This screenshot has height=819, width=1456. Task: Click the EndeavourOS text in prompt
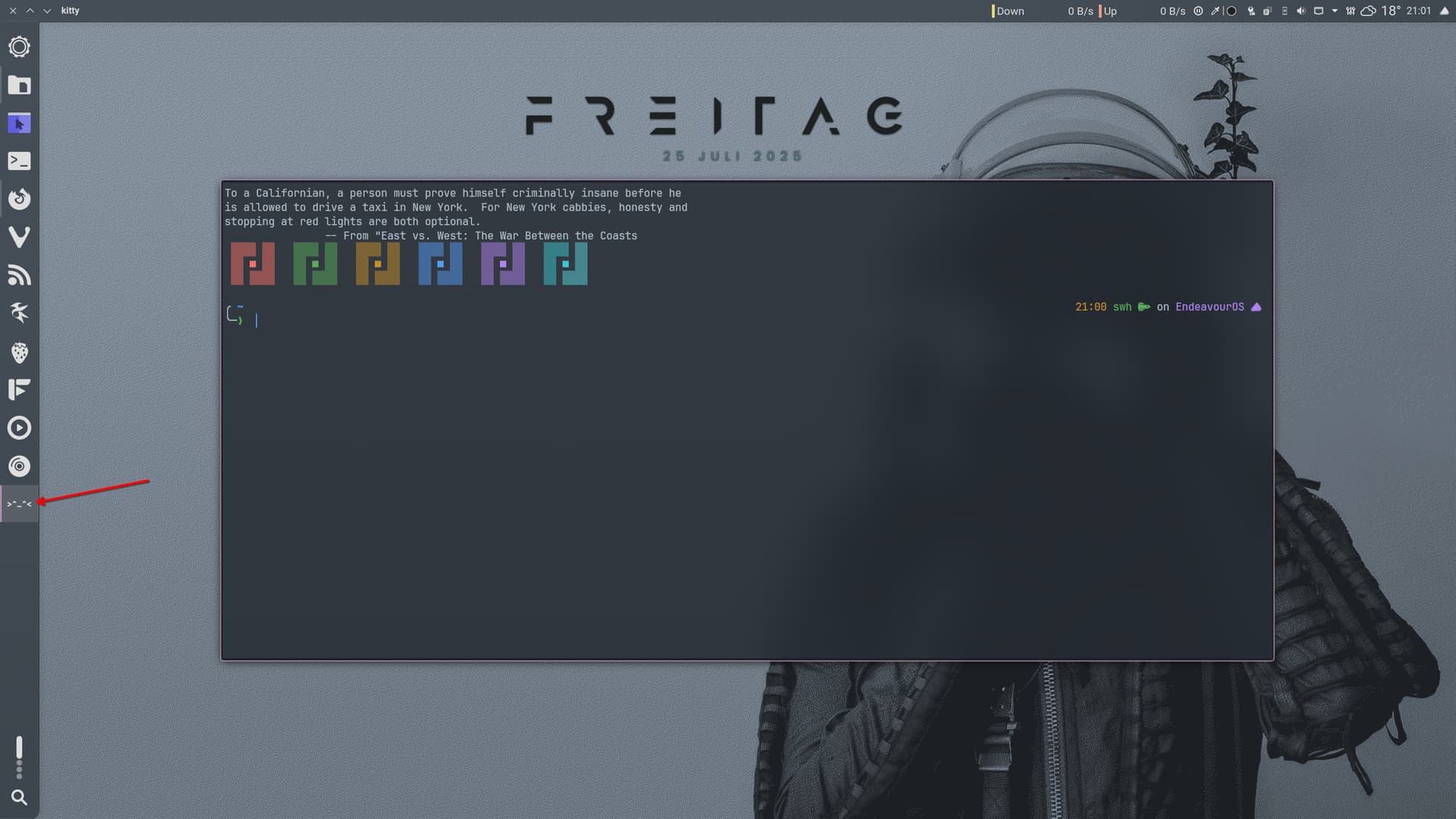[x=1210, y=307]
